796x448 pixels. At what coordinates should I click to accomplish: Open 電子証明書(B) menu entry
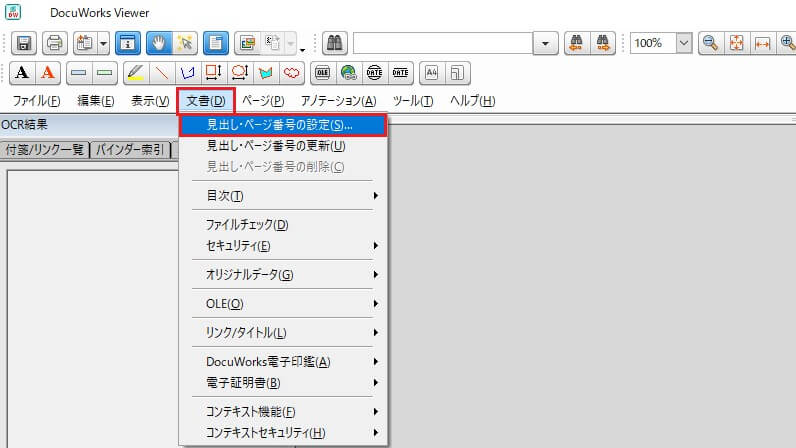pyautogui.click(x=283, y=382)
